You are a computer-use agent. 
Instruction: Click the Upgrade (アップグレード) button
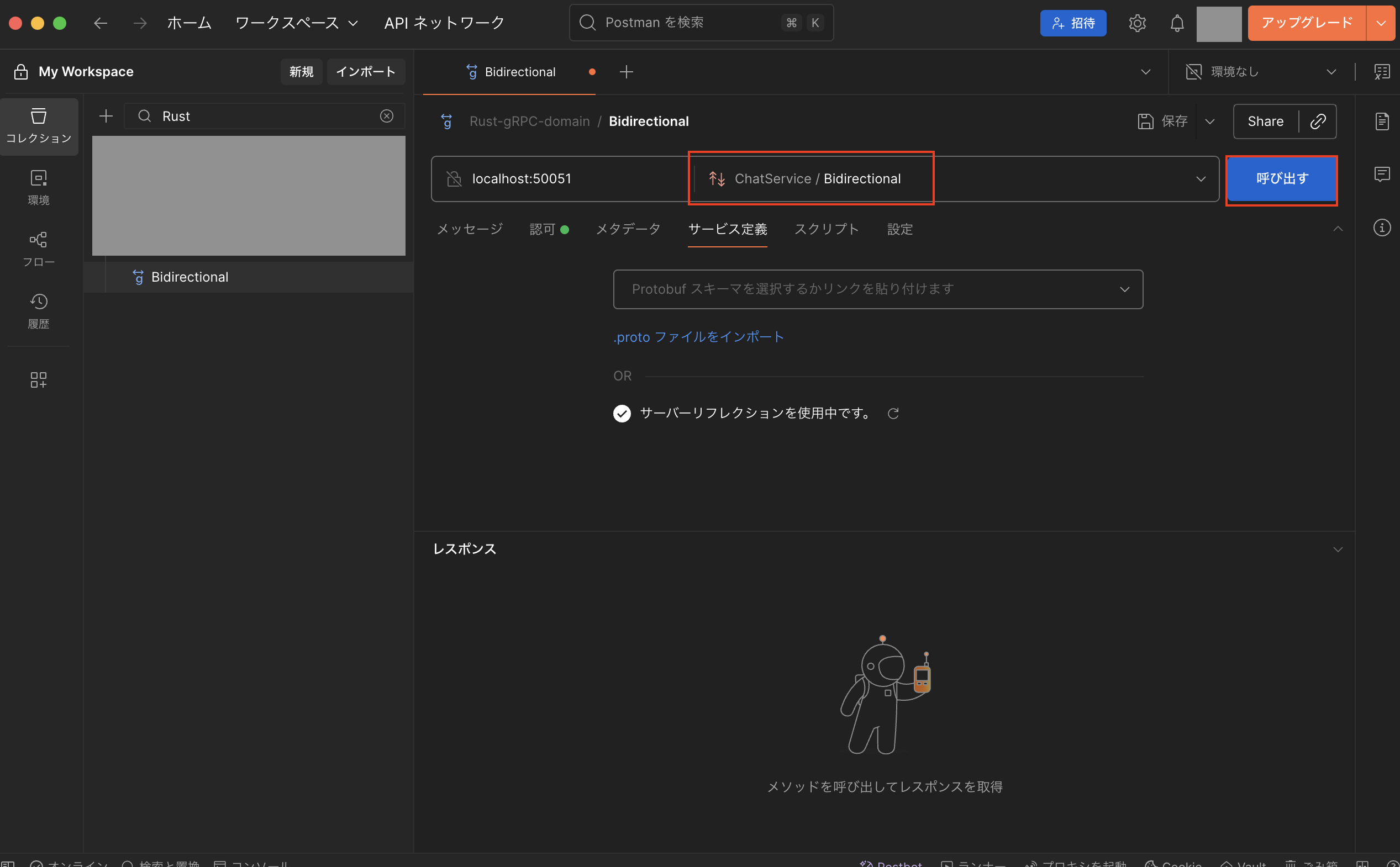pos(1307,23)
